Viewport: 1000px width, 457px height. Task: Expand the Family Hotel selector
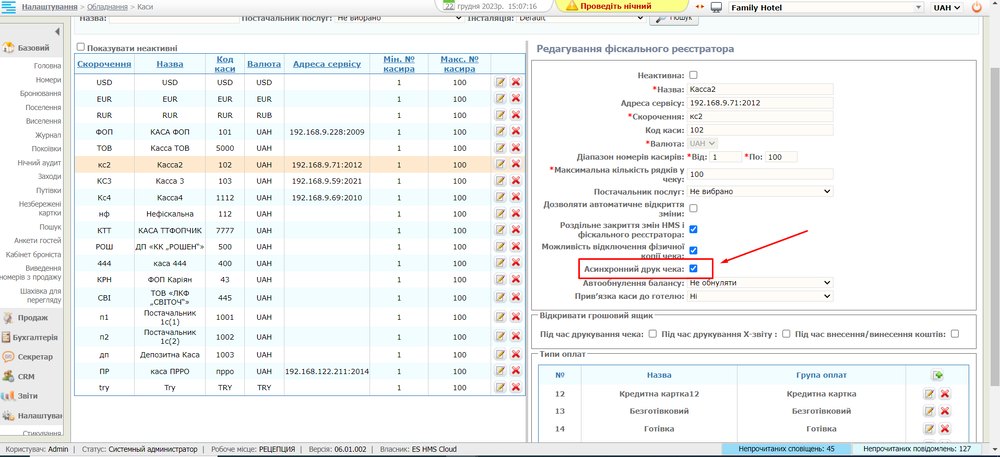(825, 7)
